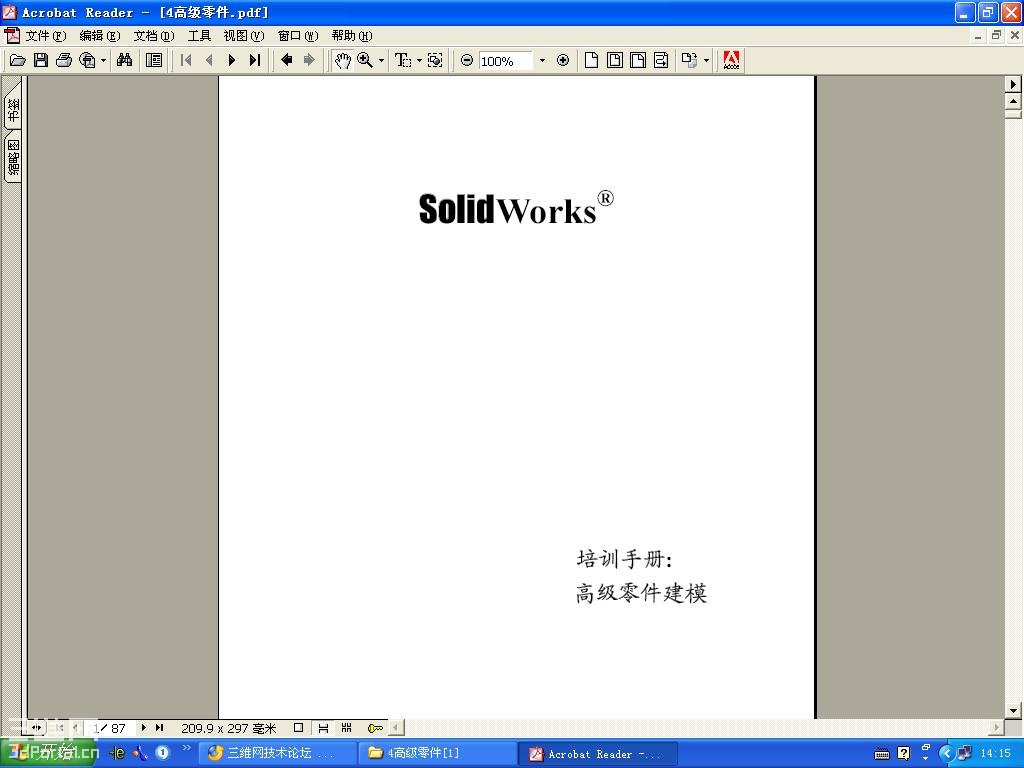The width and height of the screenshot is (1024, 768).
Task: Open the 视图 (View) menu
Action: [x=244, y=36]
